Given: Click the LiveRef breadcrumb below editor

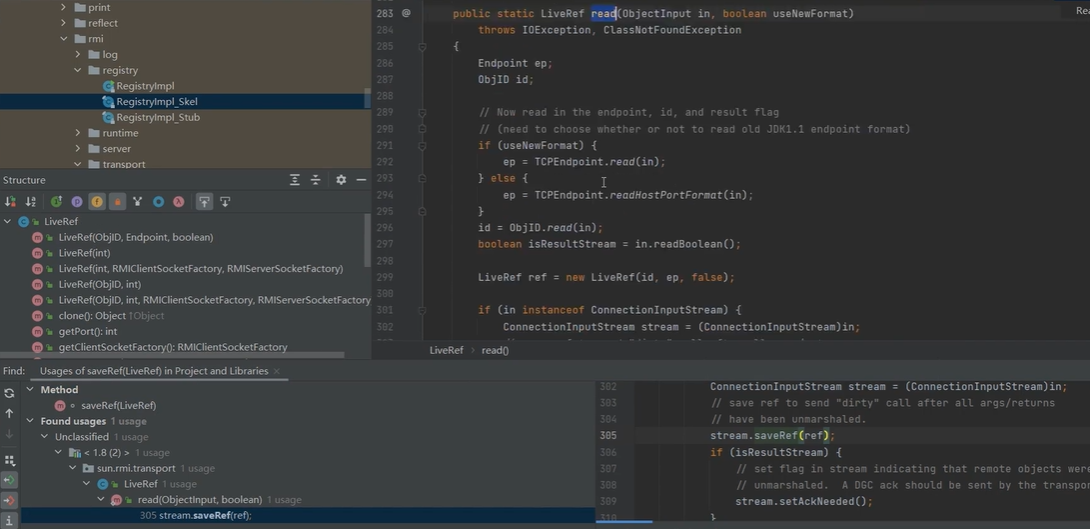Looking at the screenshot, I should click(446, 350).
